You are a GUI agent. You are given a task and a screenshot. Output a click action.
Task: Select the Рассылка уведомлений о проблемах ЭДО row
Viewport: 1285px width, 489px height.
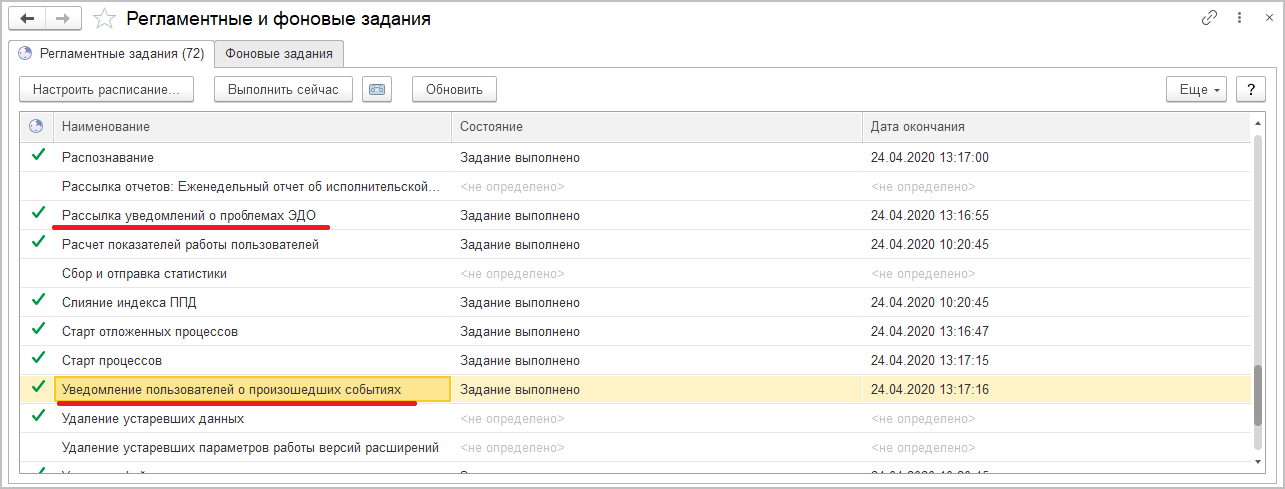189,215
